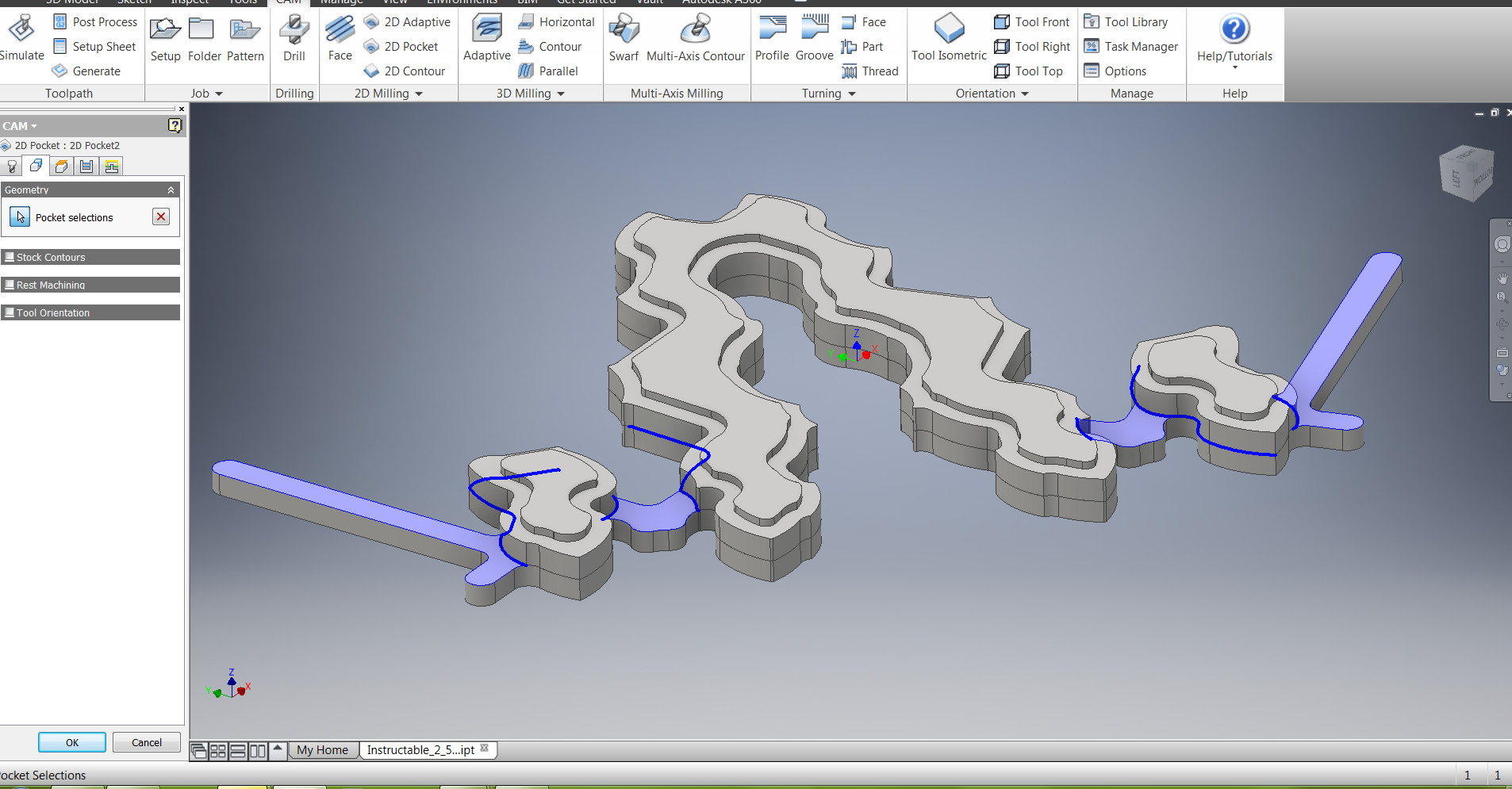Viewport: 1512px width, 789px height.
Task: Open the Tool tab in the pocket dialog
Action: point(11,167)
